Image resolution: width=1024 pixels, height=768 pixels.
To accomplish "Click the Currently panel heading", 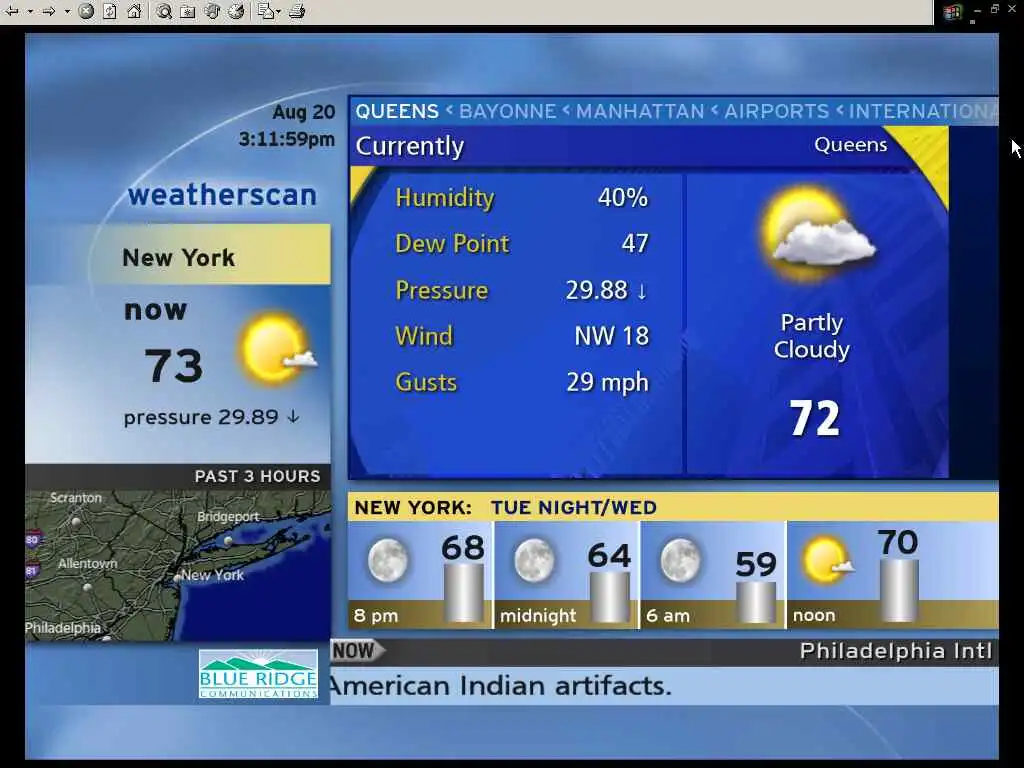I will pyautogui.click(x=409, y=146).
